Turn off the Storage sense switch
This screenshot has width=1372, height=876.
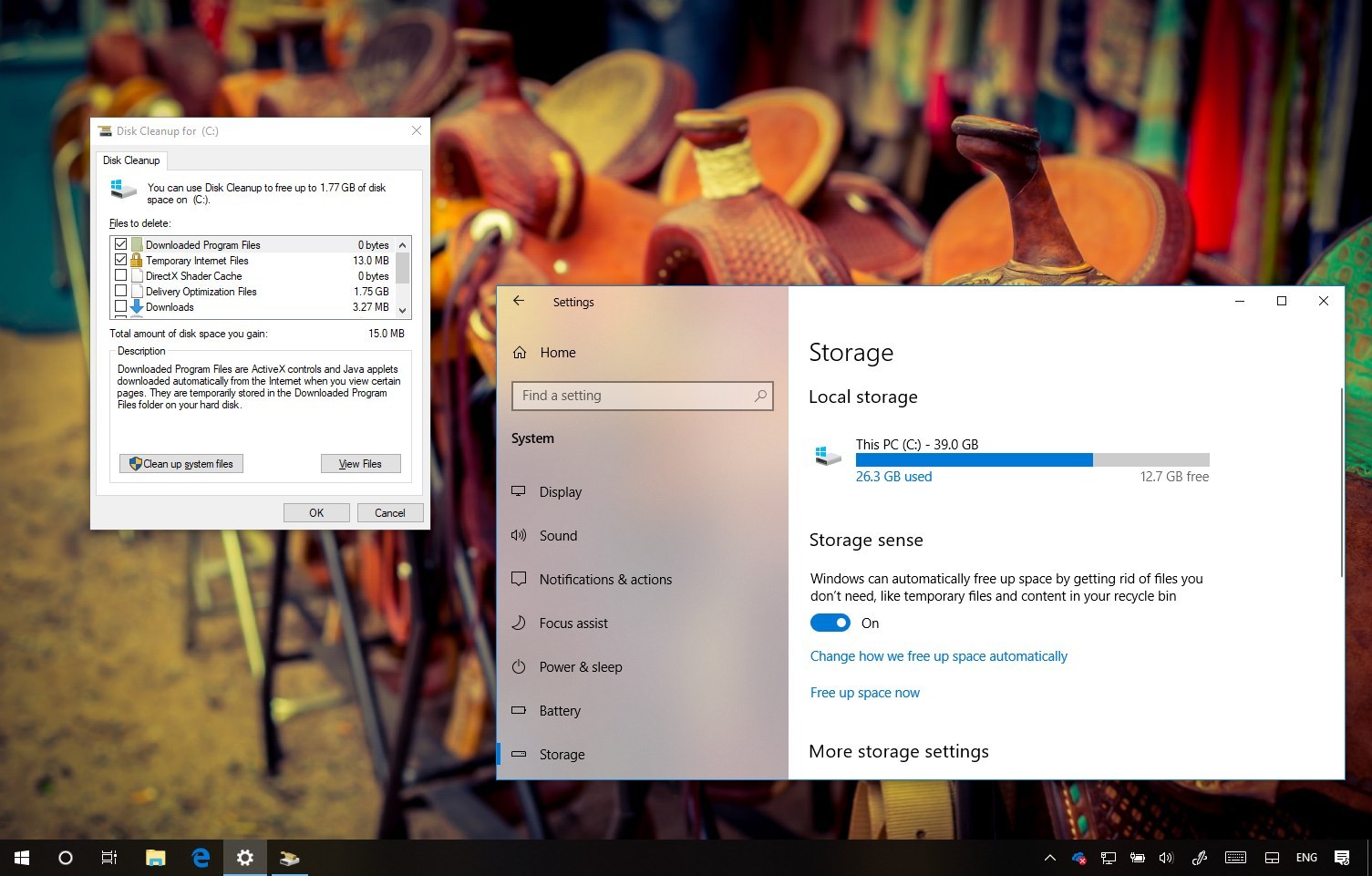[830, 623]
